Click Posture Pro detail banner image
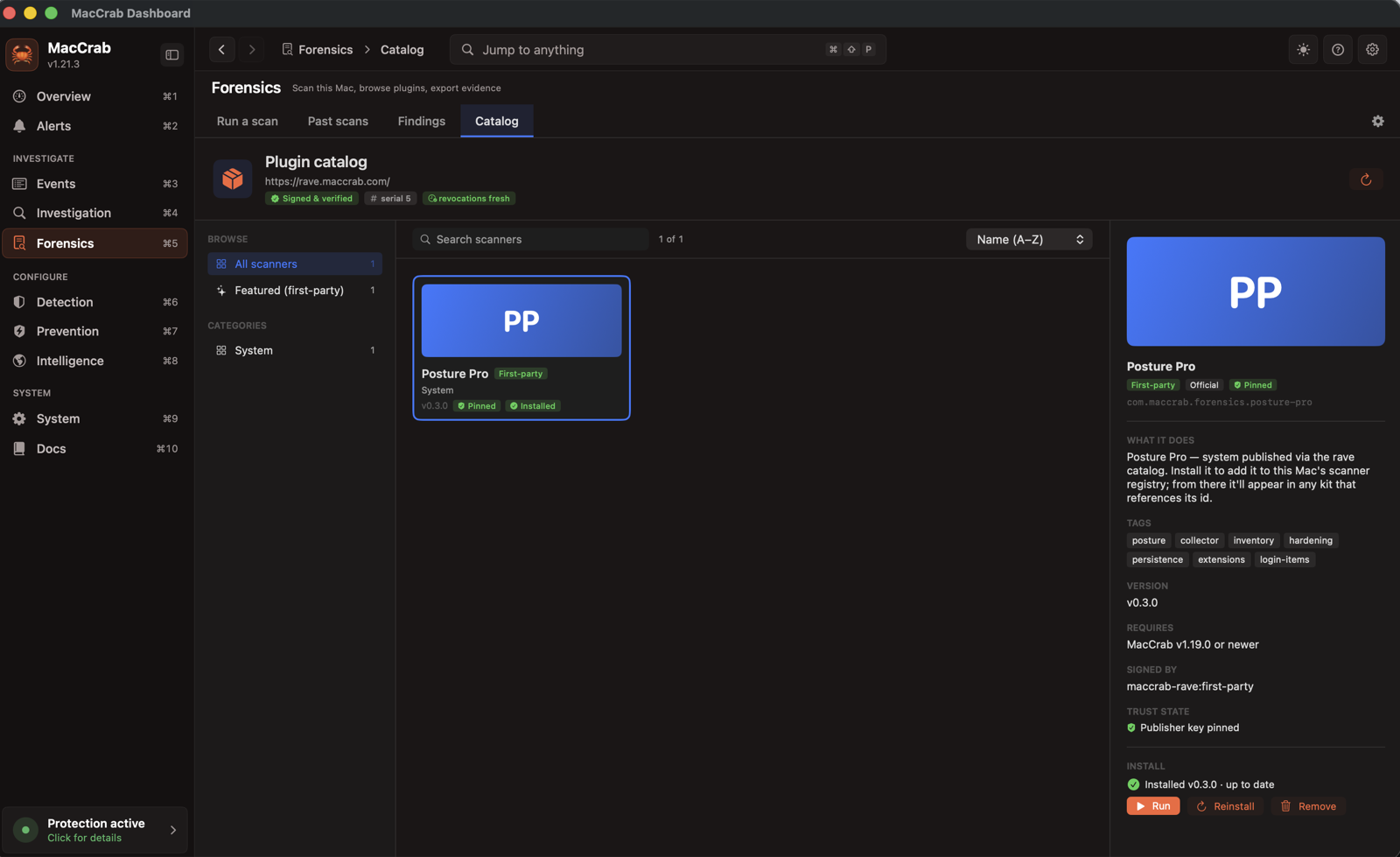1400x857 pixels. (1256, 292)
